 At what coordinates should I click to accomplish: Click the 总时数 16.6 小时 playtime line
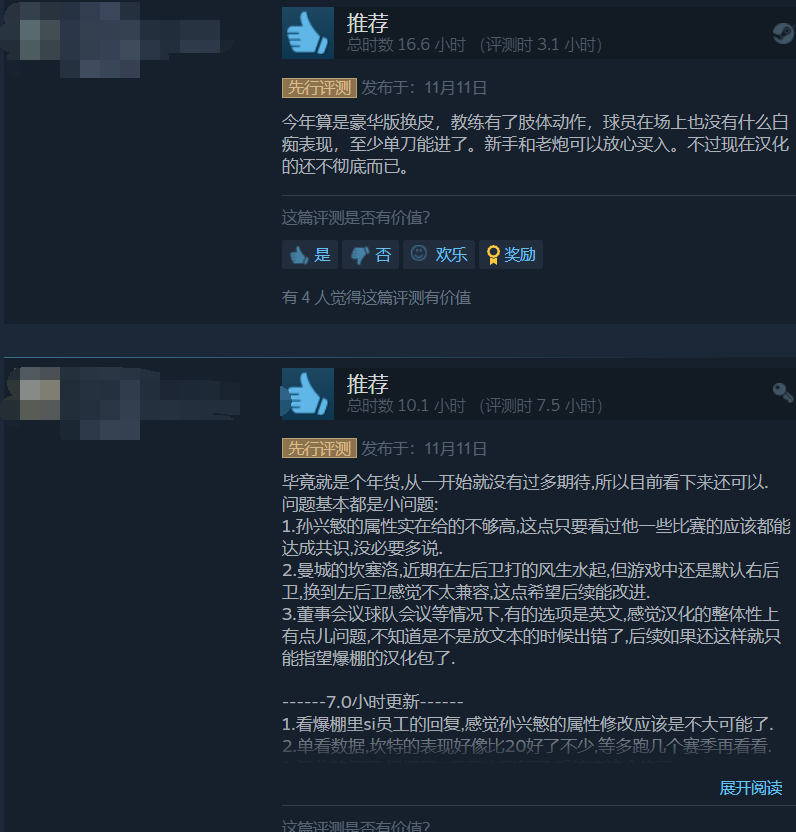[x=474, y=45]
